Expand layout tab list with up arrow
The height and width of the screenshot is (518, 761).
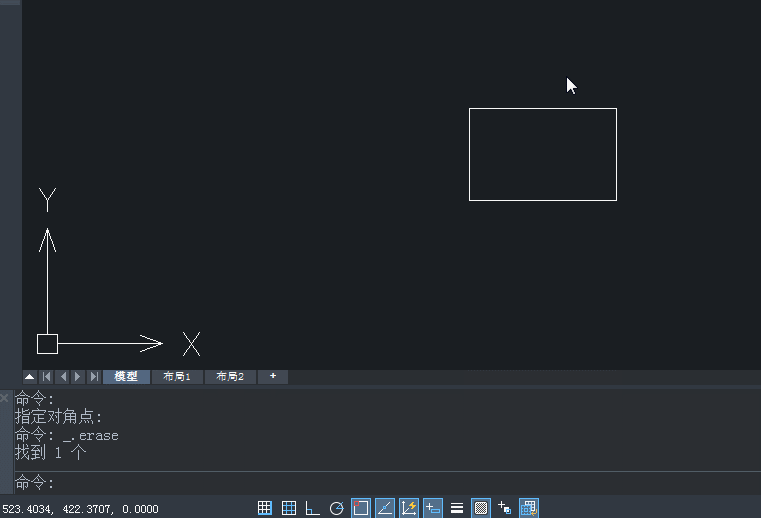pos(29,377)
